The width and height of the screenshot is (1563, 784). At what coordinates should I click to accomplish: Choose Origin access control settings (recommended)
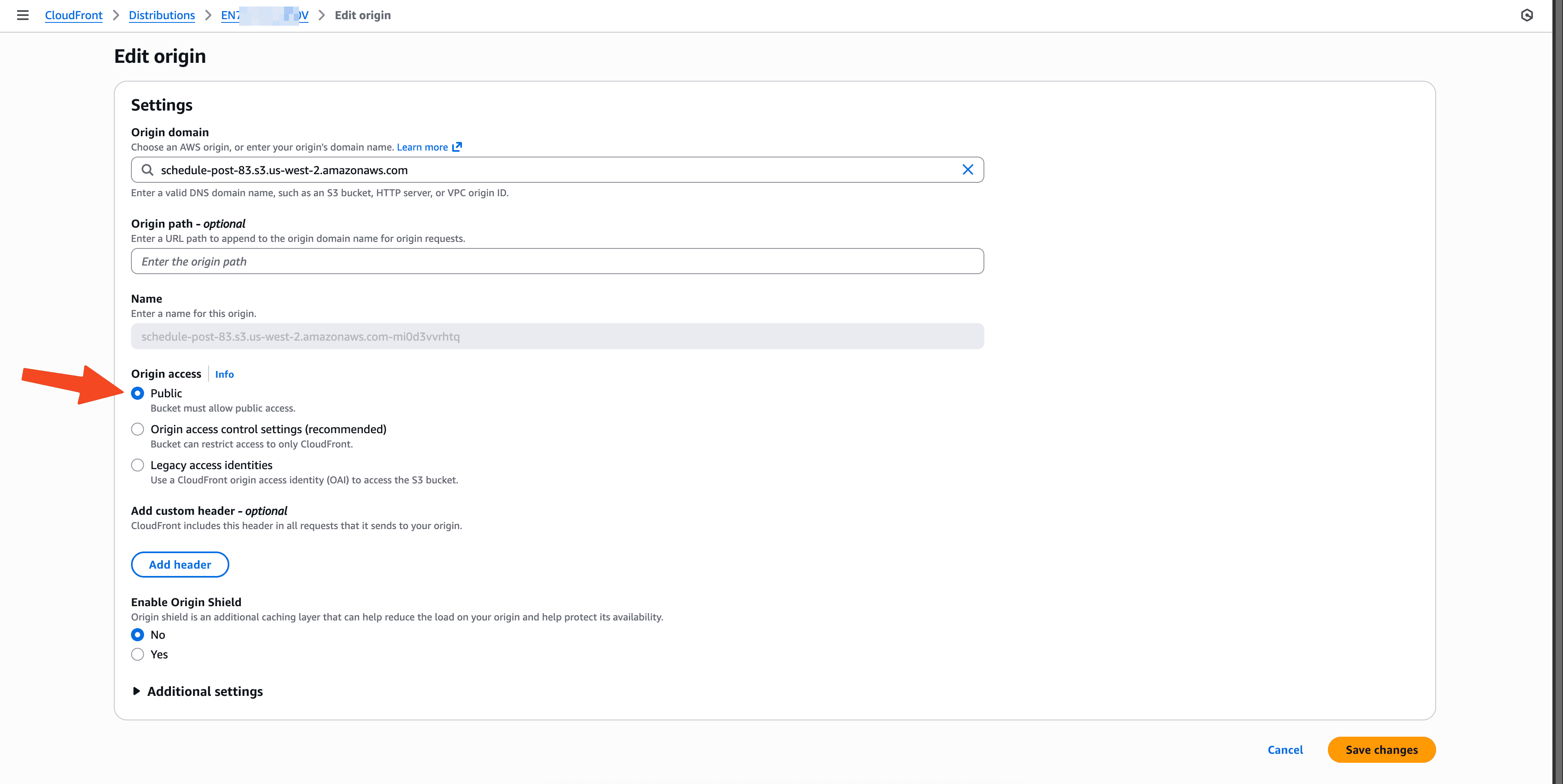[137, 429]
